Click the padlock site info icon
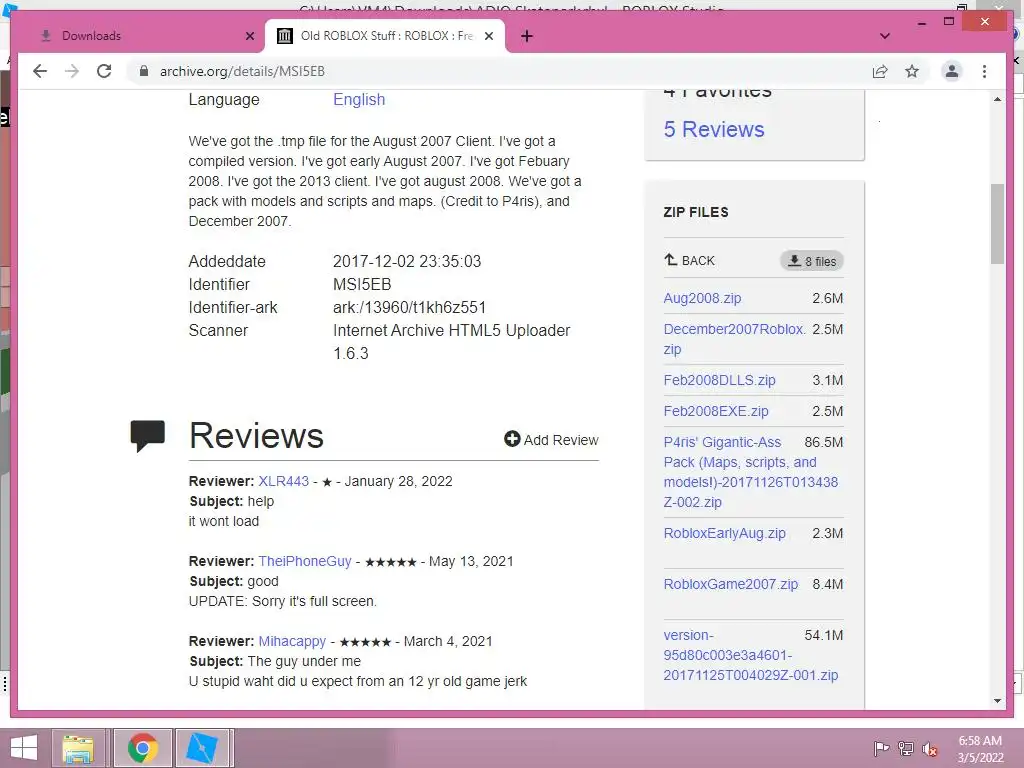The height and width of the screenshot is (768, 1024). (x=144, y=71)
